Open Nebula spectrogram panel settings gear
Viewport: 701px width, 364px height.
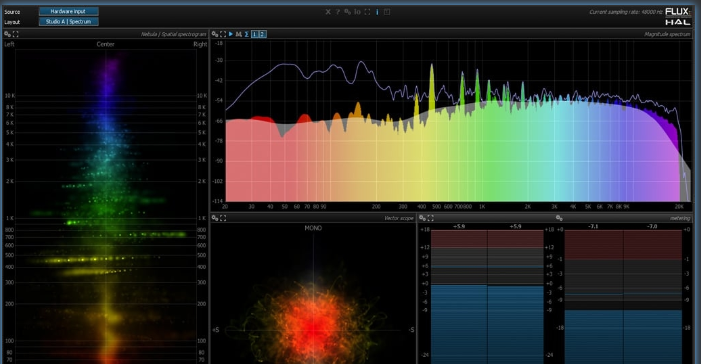pos(7,34)
